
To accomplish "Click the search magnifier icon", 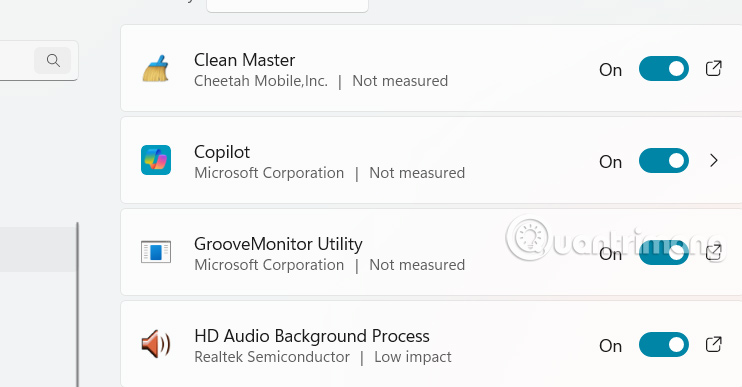I will 53,61.
